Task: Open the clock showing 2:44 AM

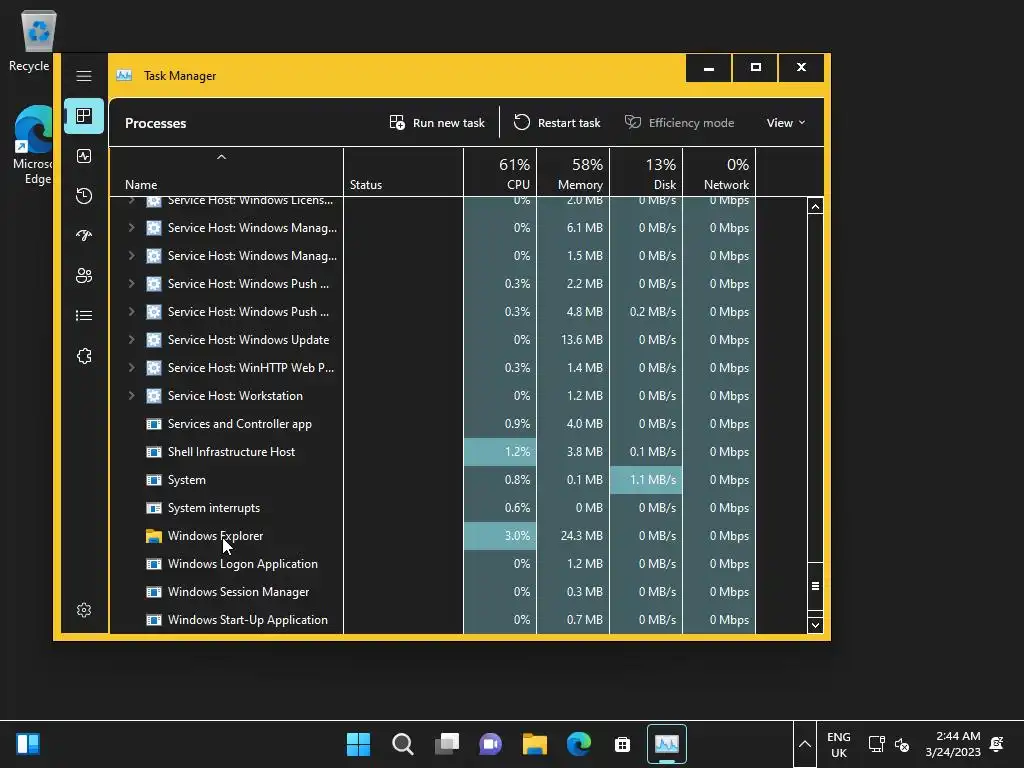Action: coord(953,744)
